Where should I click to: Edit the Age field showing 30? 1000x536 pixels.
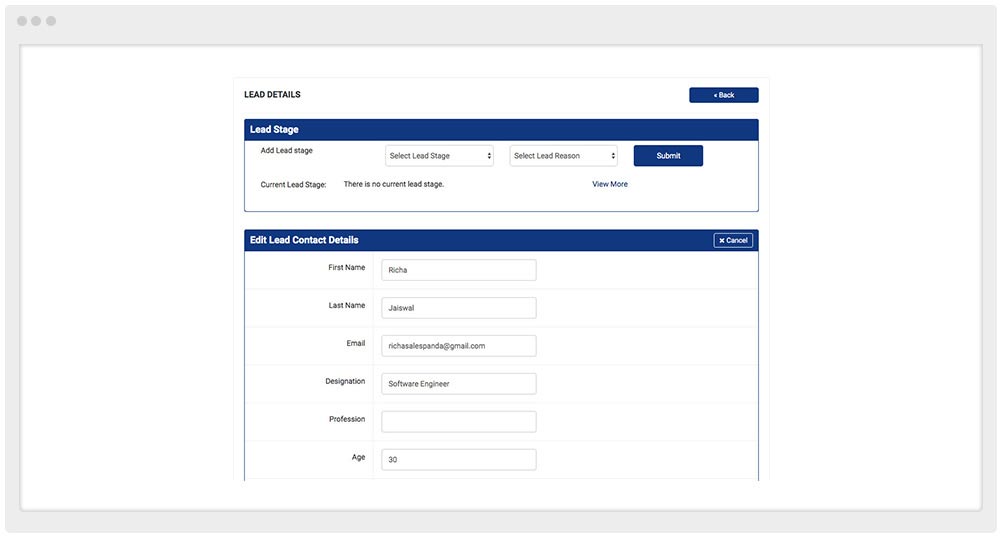(x=459, y=459)
